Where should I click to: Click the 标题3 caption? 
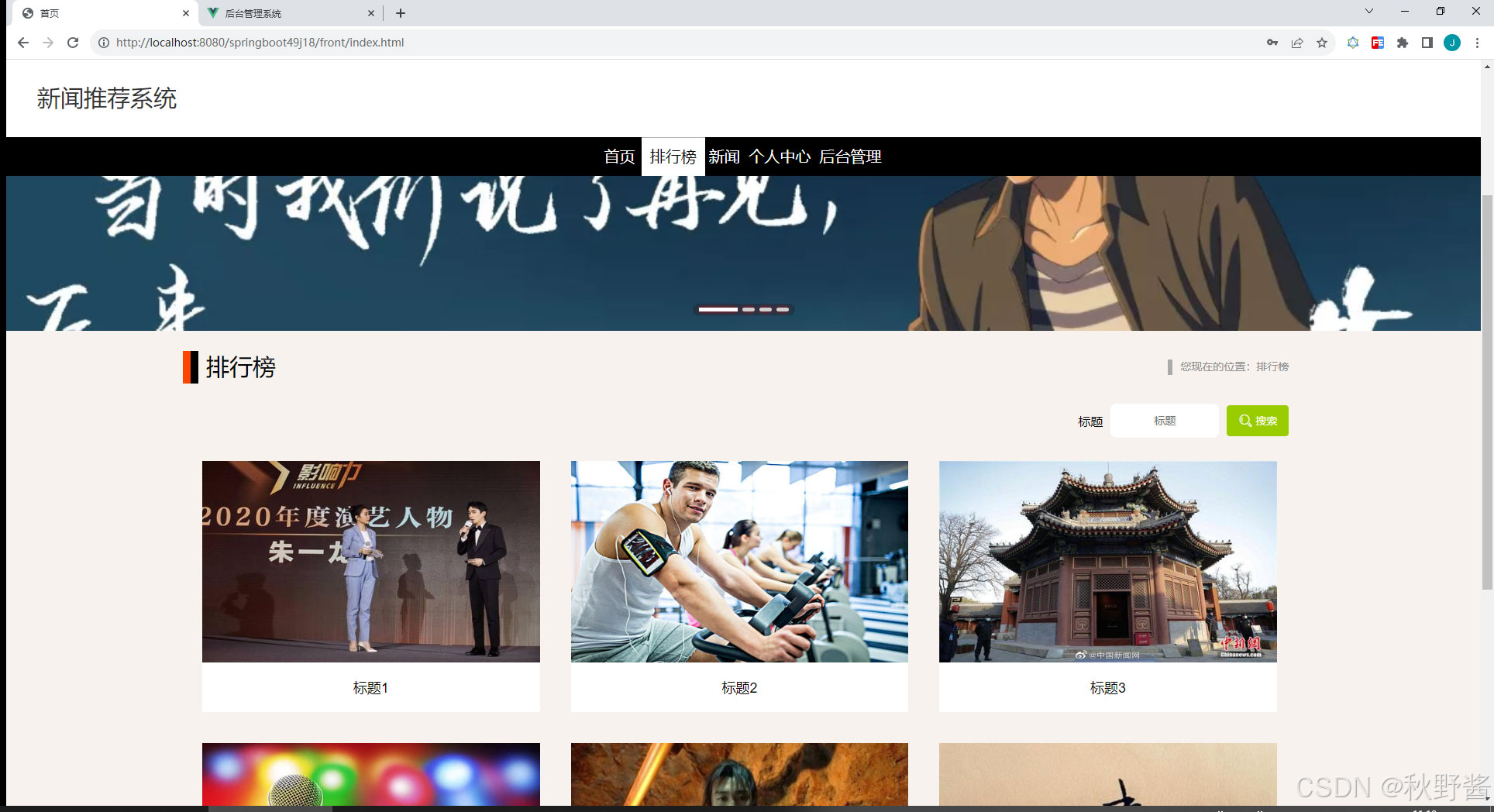(x=1108, y=688)
